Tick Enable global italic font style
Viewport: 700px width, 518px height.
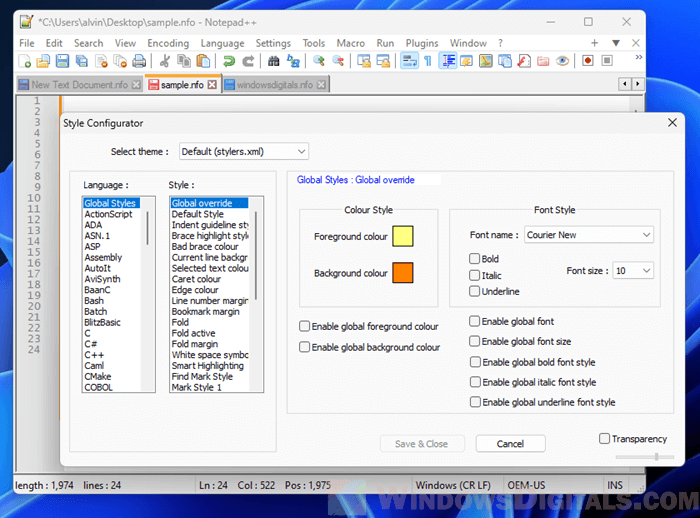pyautogui.click(x=475, y=382)
